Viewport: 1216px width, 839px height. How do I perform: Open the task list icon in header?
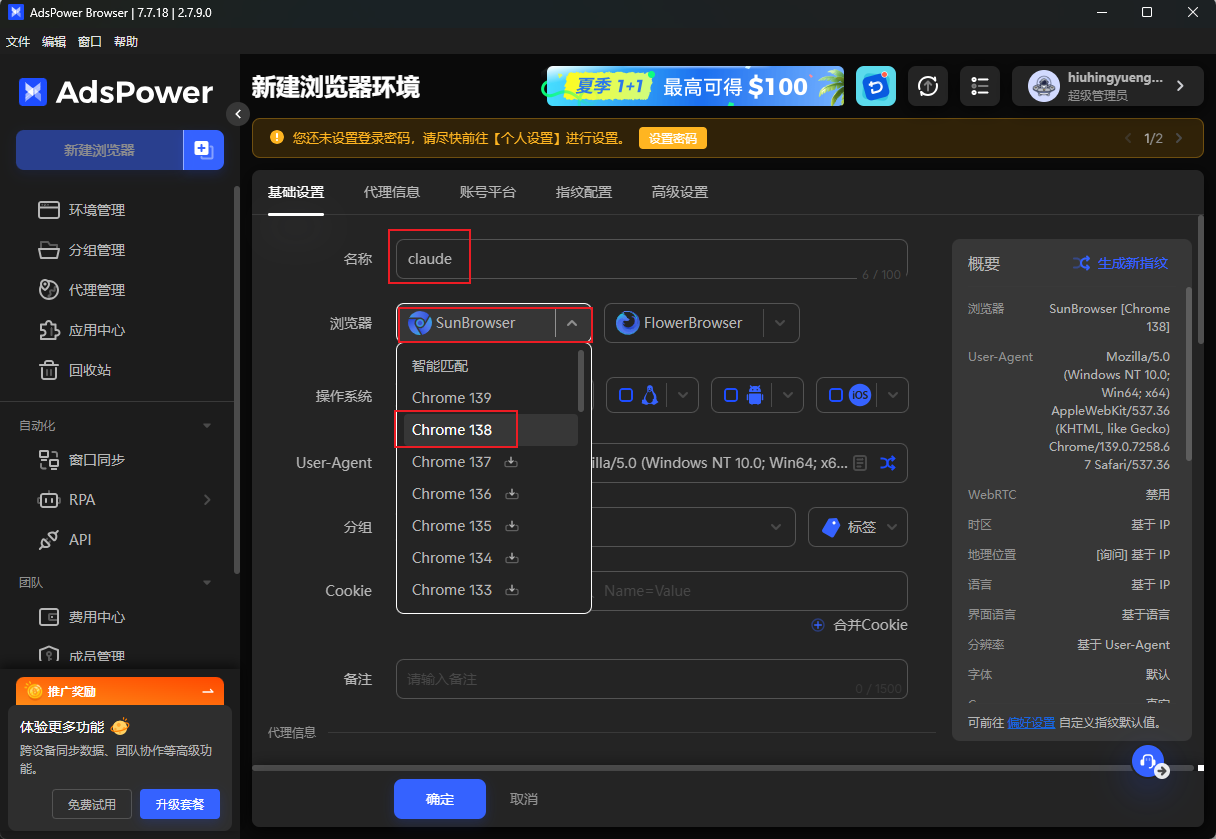[x=980, y=87]
